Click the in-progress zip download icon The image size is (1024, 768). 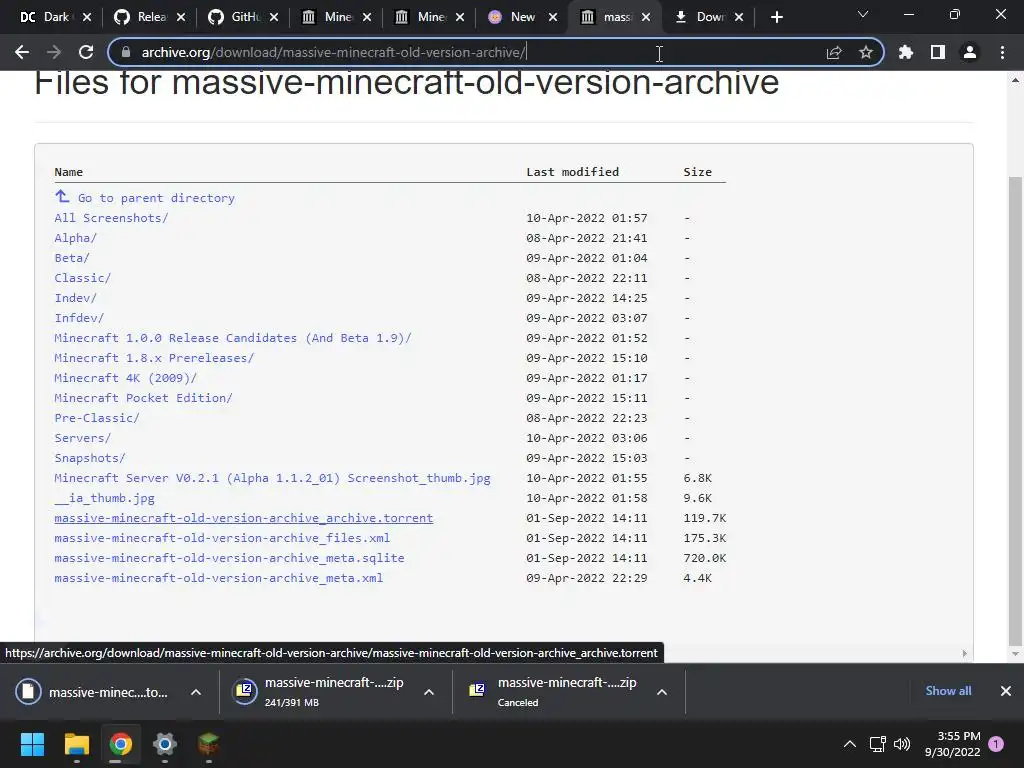246,692
